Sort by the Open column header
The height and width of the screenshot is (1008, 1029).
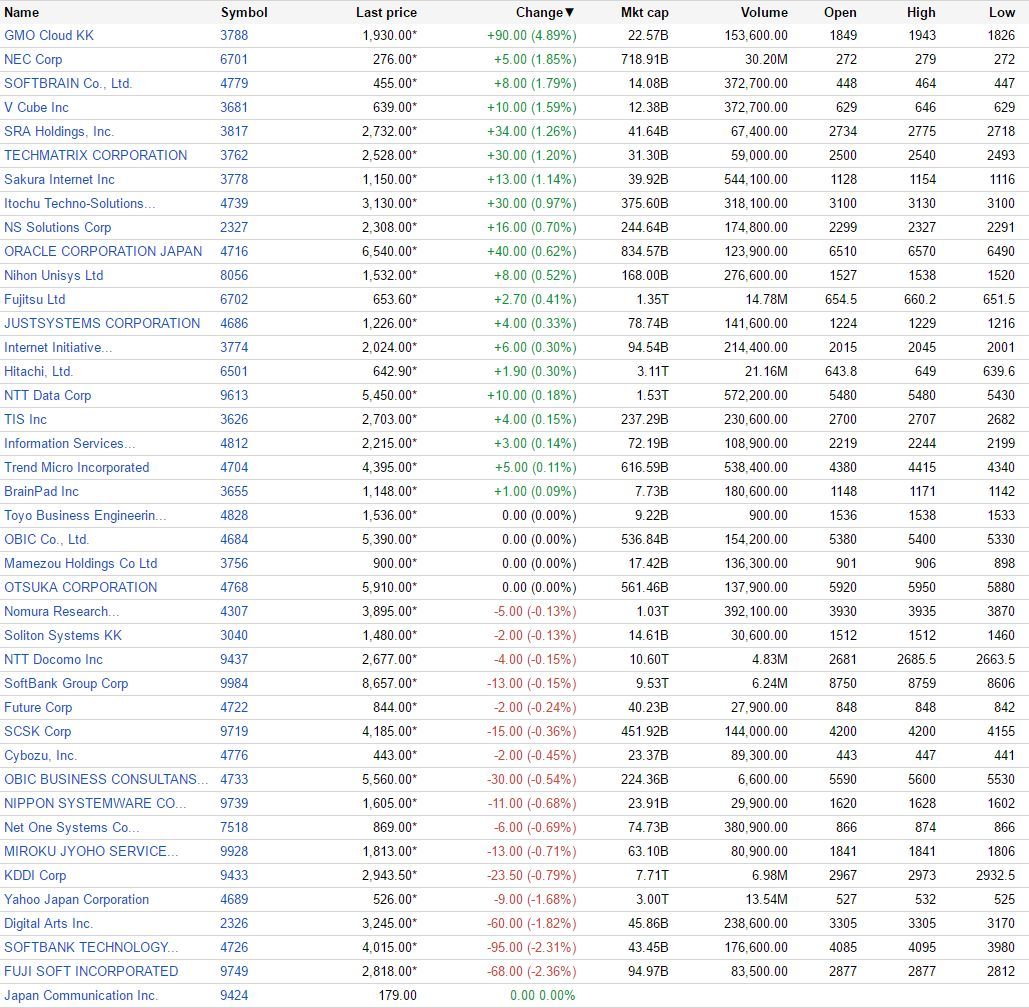840,12
